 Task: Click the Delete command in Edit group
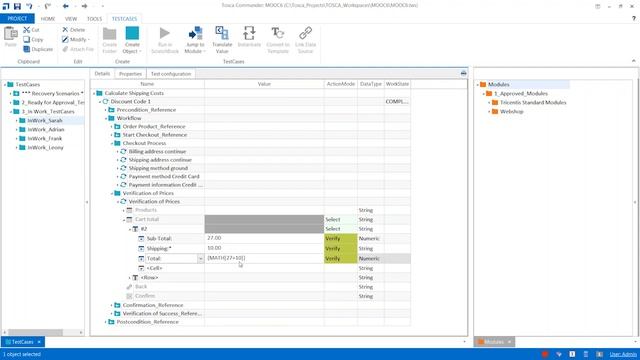73,30
